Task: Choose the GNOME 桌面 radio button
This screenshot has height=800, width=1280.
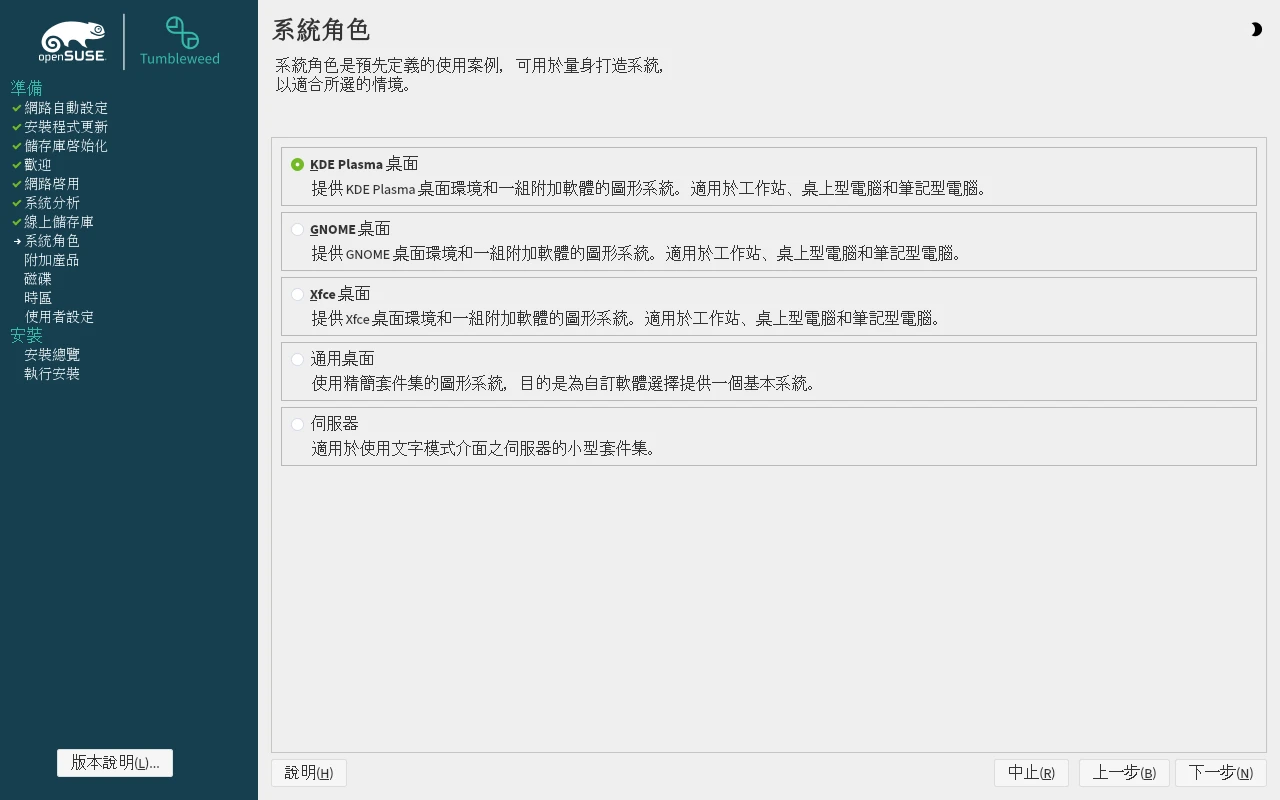Action: [x=297, y=229]
